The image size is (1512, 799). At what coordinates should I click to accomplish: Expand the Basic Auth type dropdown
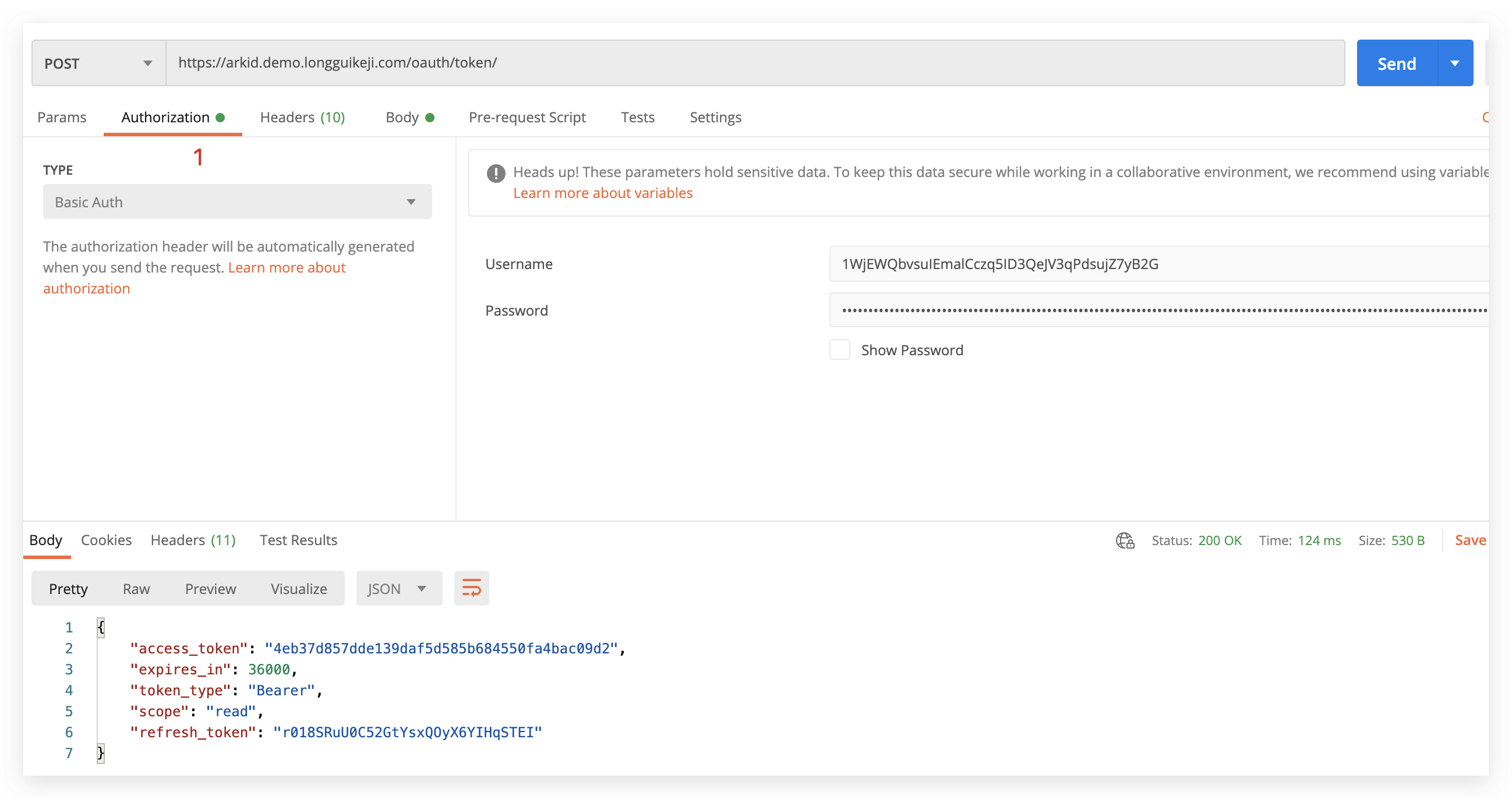(x=237, y=202)
